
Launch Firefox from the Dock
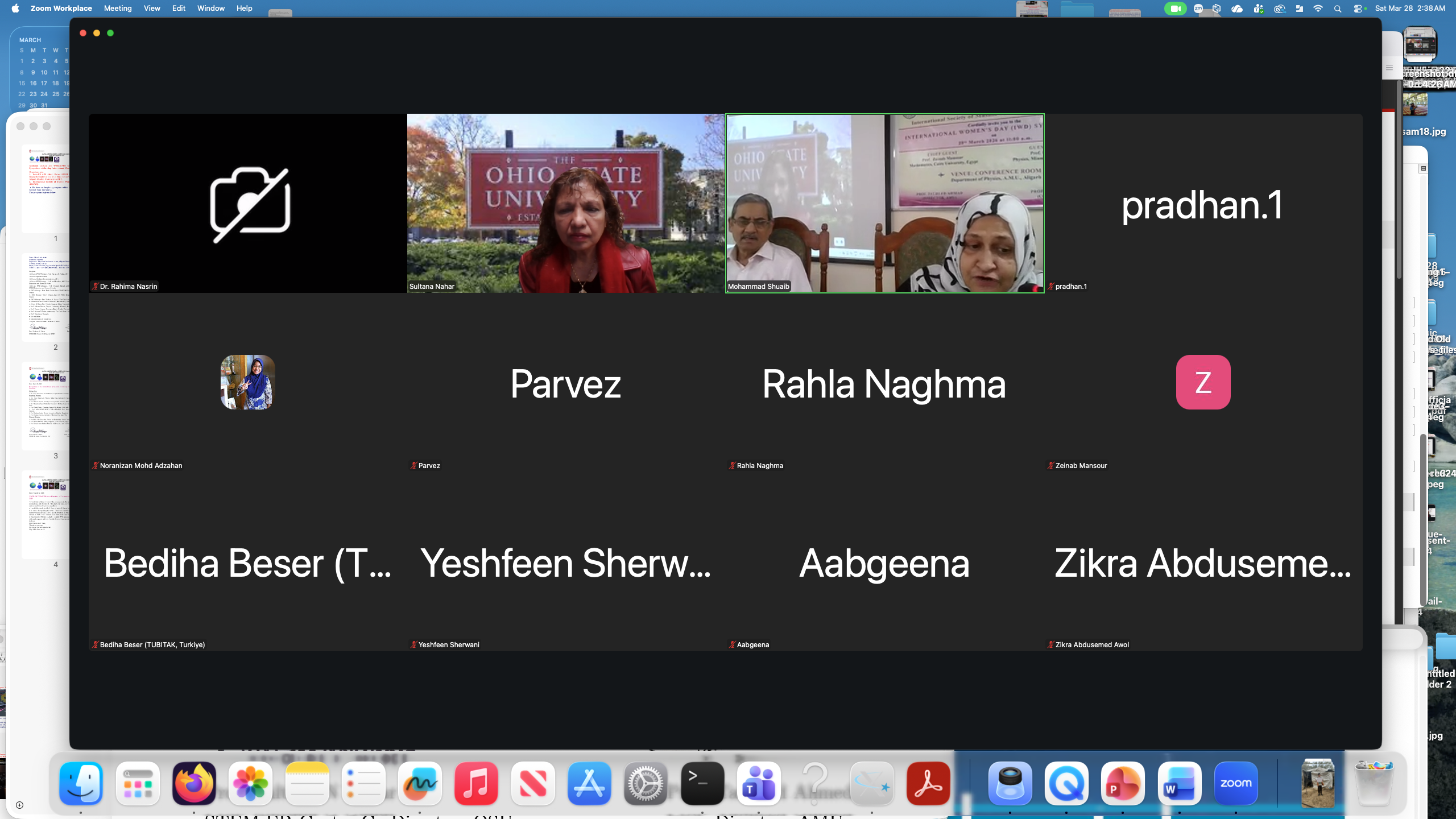194,783
